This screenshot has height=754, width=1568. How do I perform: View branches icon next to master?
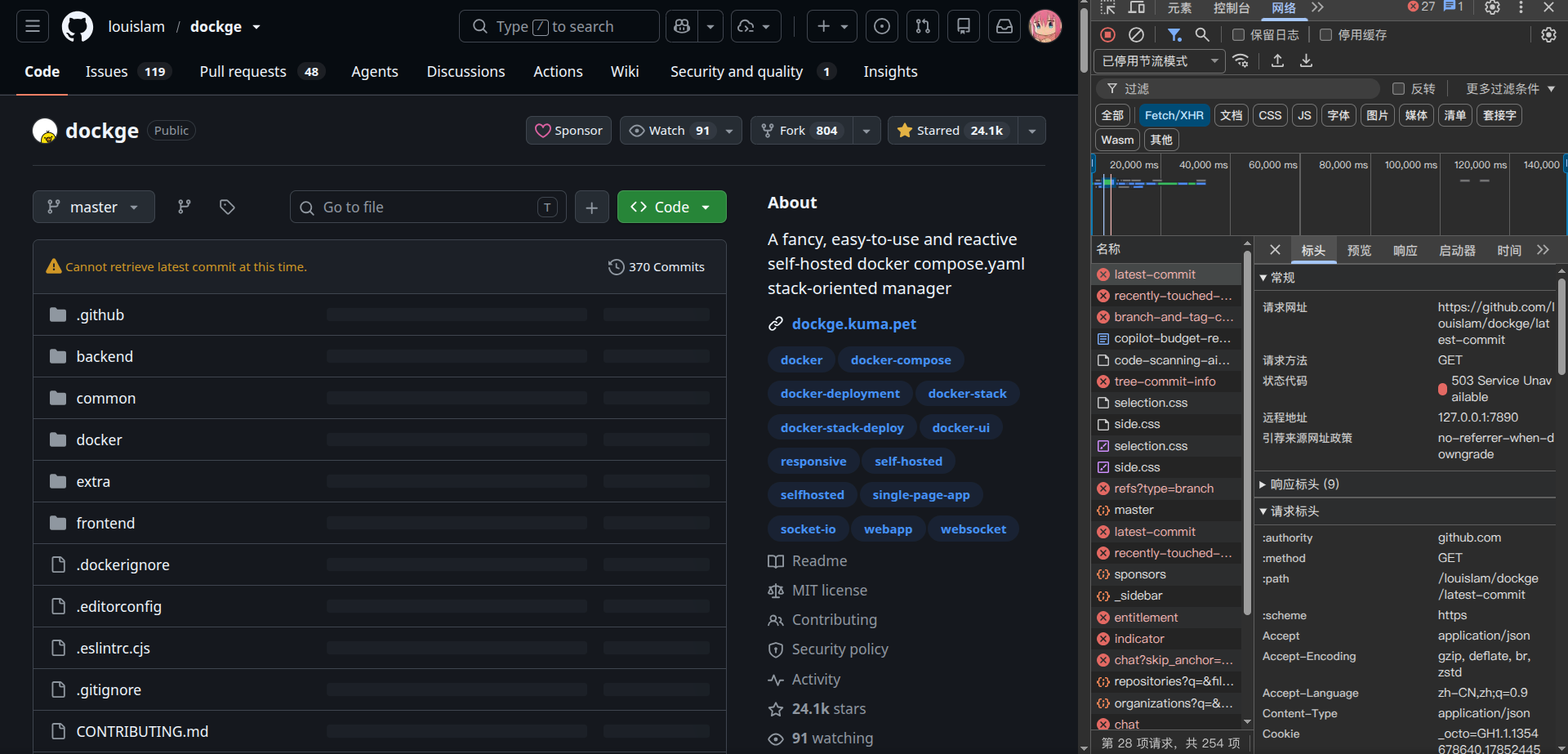click(x=185, y=207)
